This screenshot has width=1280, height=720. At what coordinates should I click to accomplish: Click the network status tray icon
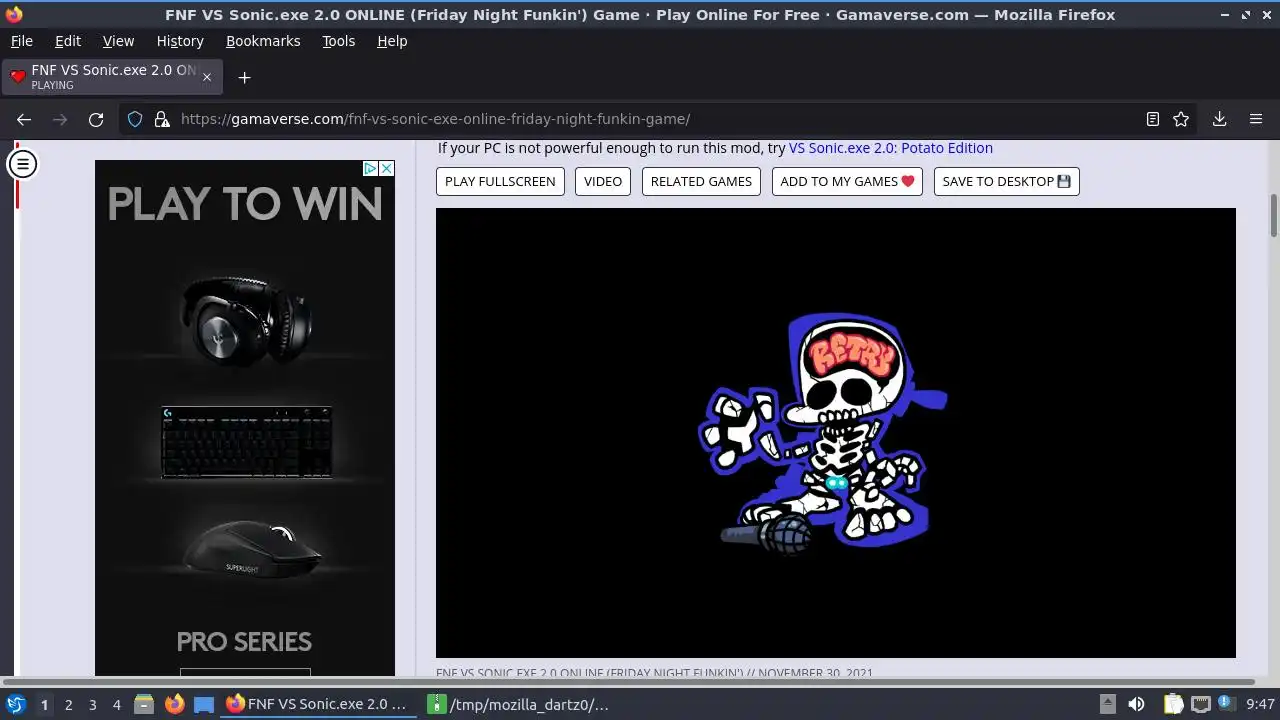pos(1201,704)
